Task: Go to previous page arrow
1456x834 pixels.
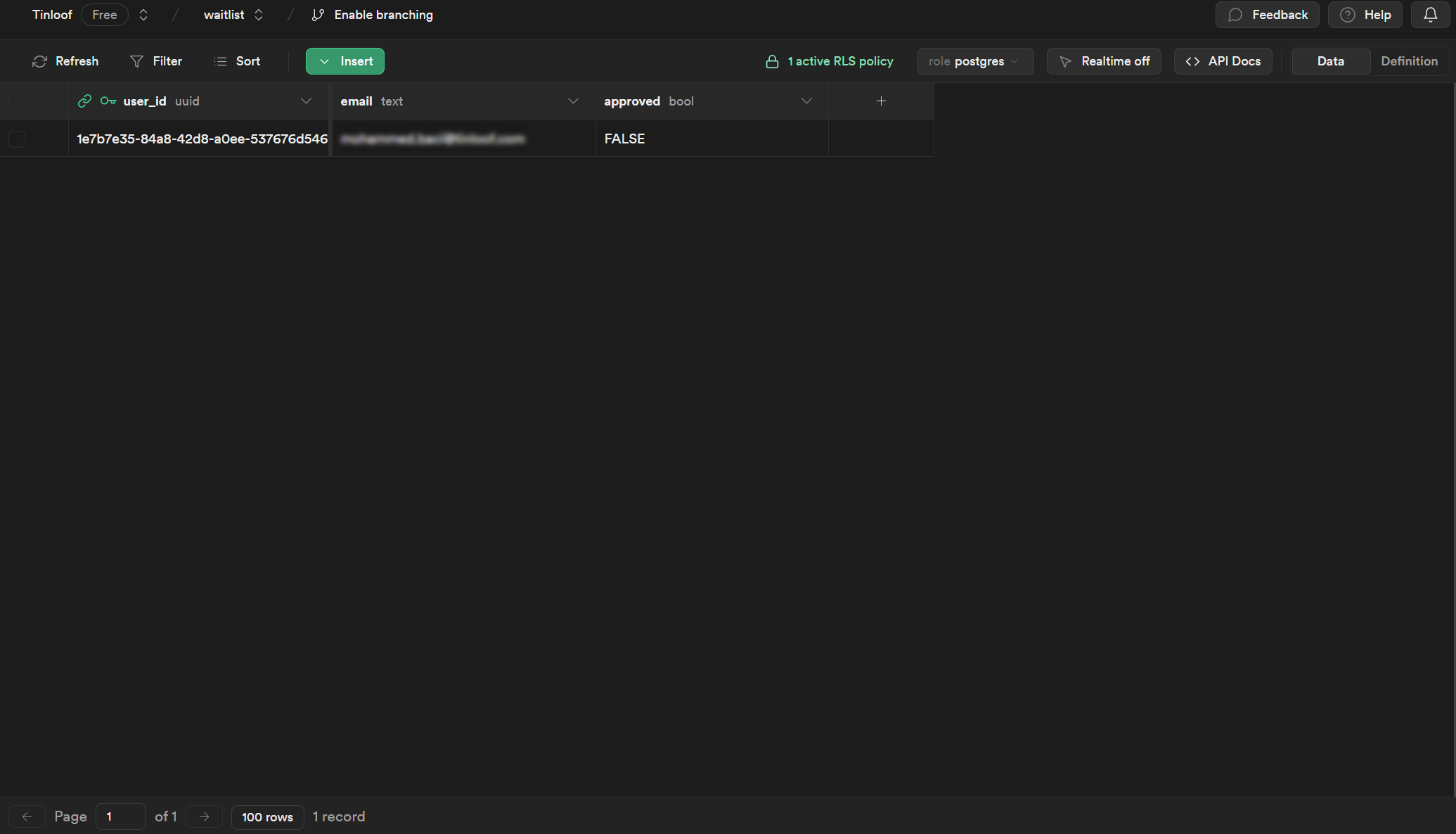Action: [x=27, y=816]
